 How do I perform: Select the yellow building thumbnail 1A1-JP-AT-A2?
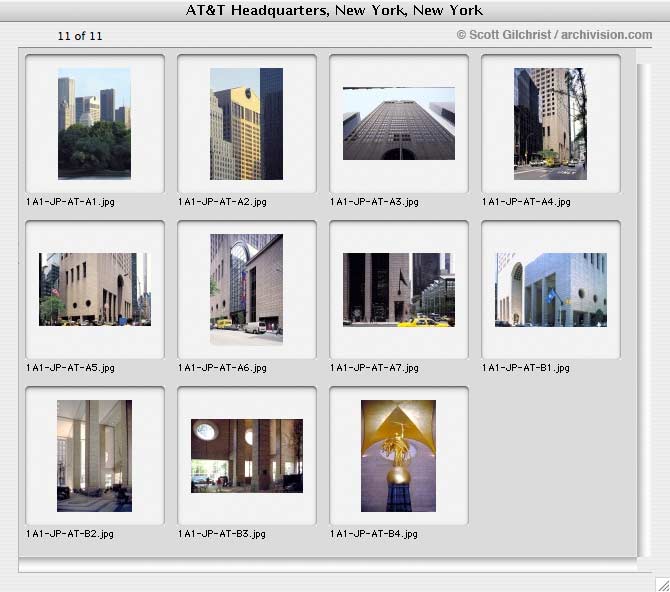point(246,124)
